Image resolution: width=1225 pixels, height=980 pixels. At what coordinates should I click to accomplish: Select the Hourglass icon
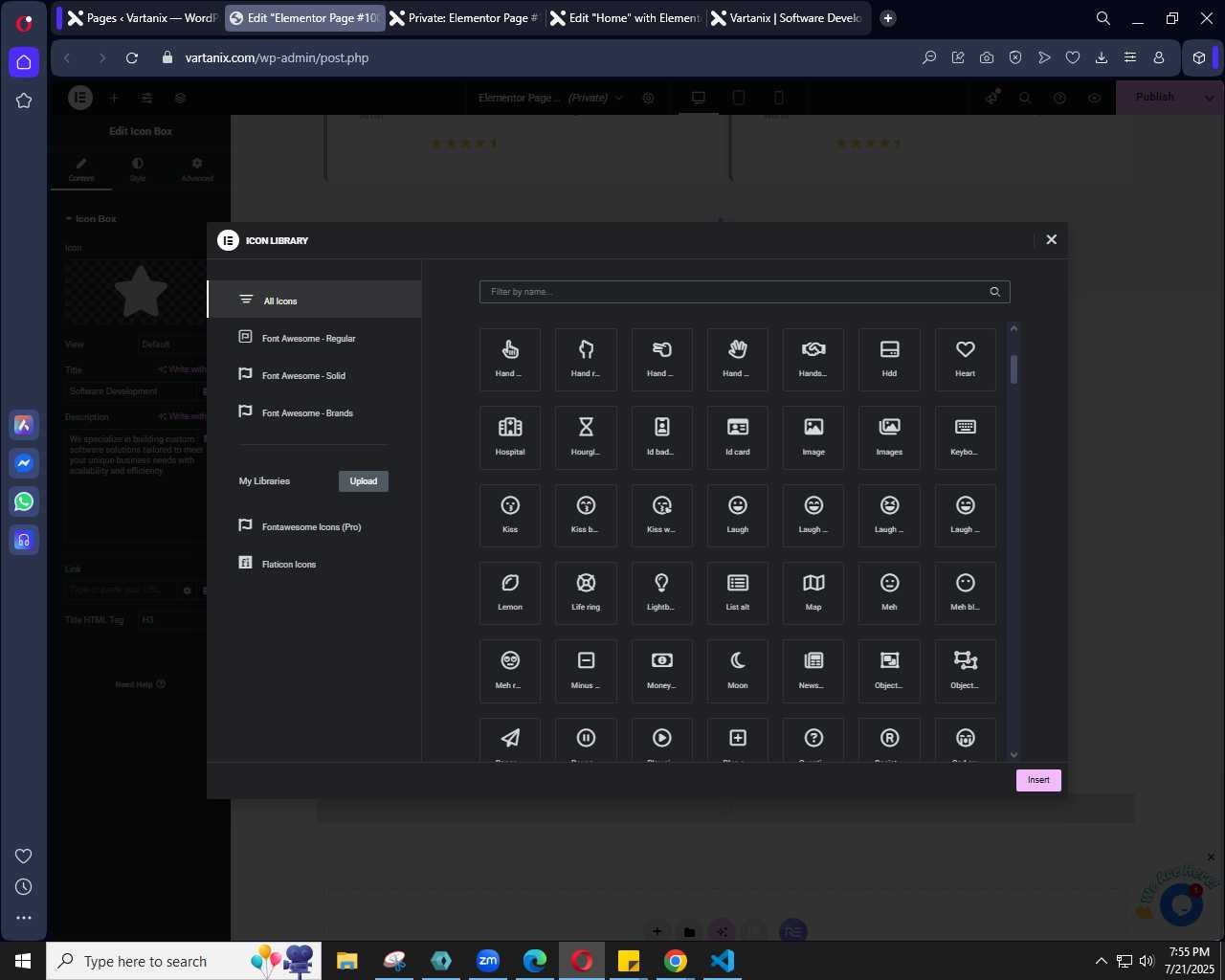click(x=586, y=437)
